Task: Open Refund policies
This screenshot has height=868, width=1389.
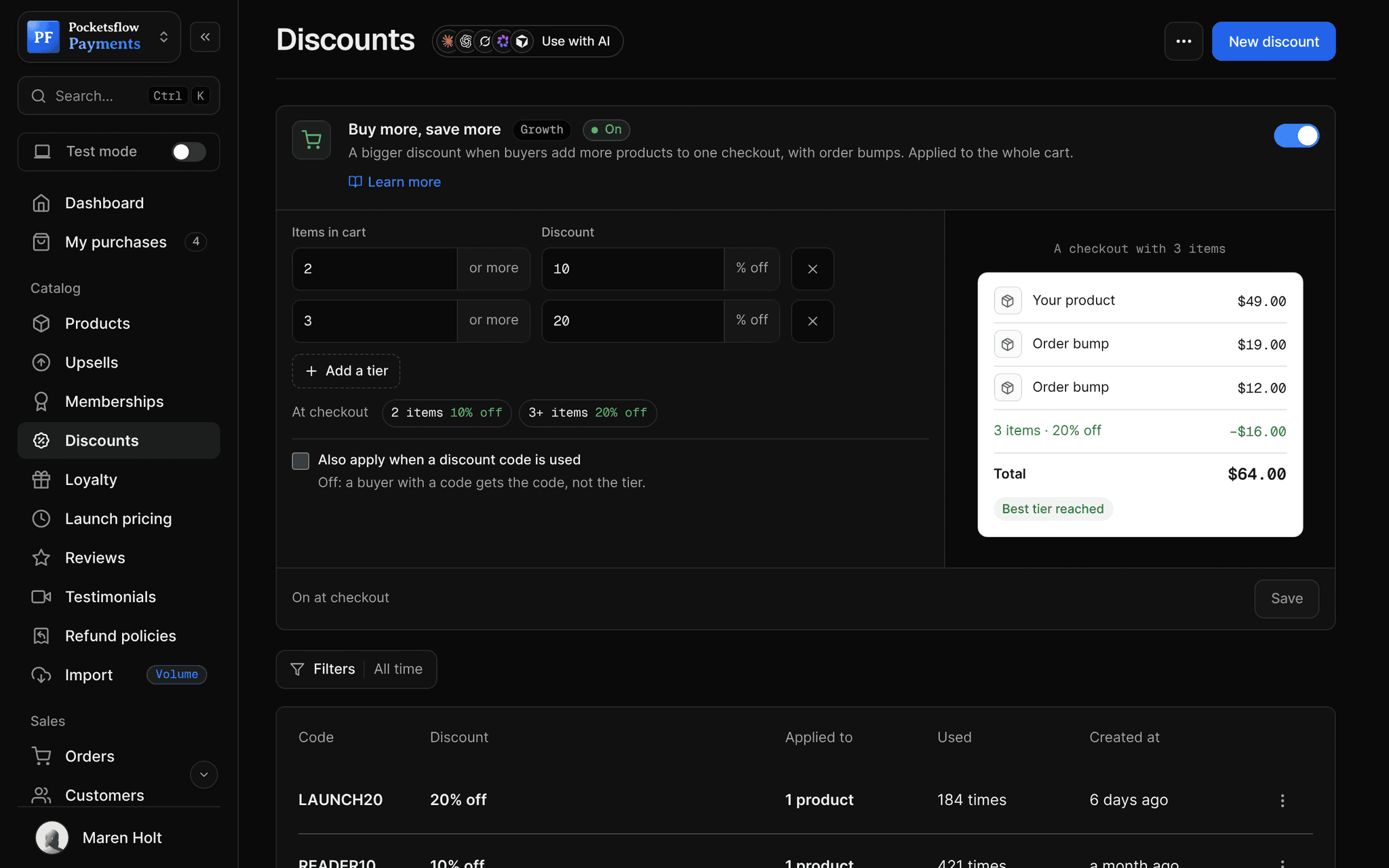Action: point(119,636)
